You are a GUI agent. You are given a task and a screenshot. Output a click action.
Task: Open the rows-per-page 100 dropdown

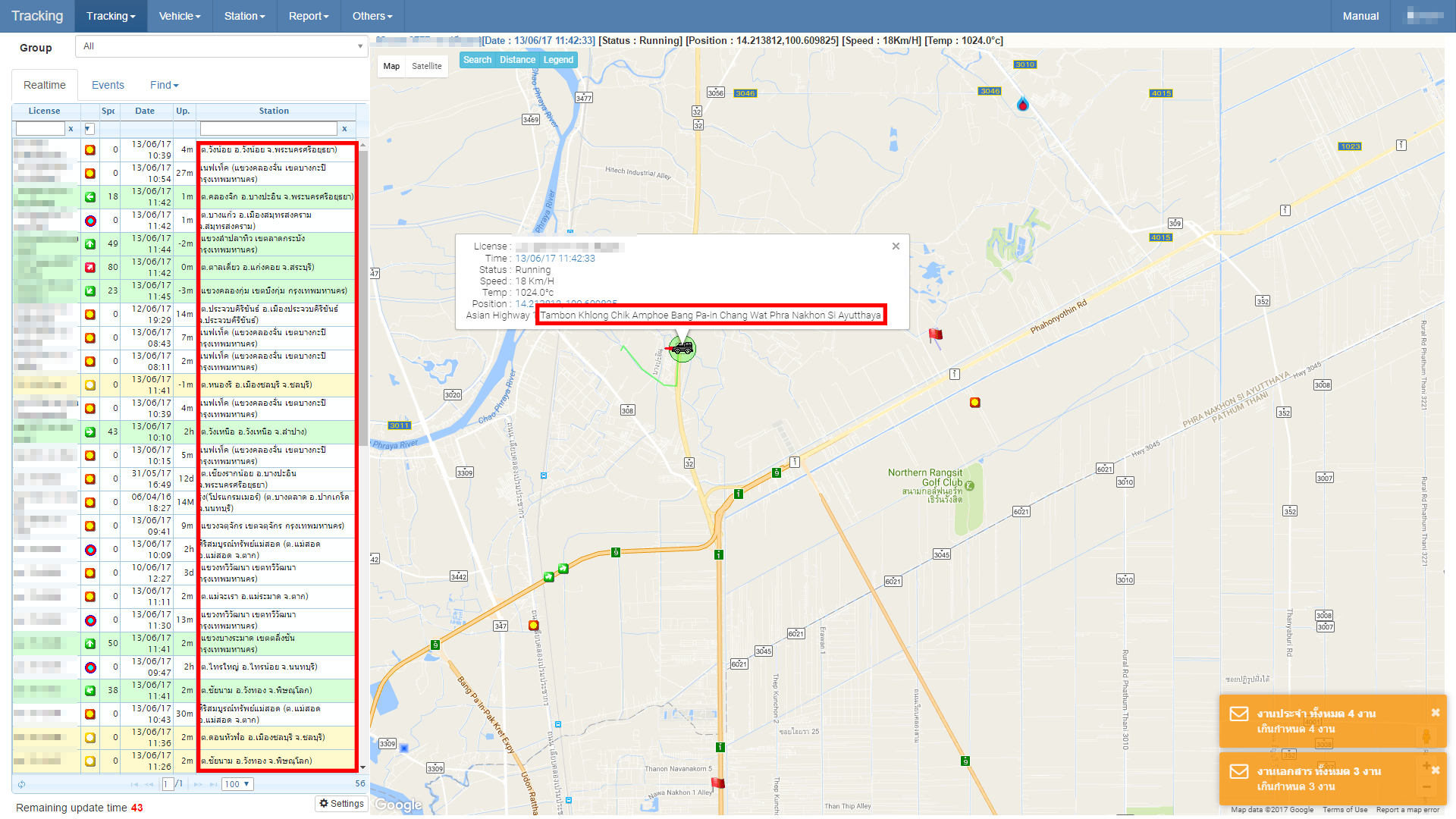(237, 784)
